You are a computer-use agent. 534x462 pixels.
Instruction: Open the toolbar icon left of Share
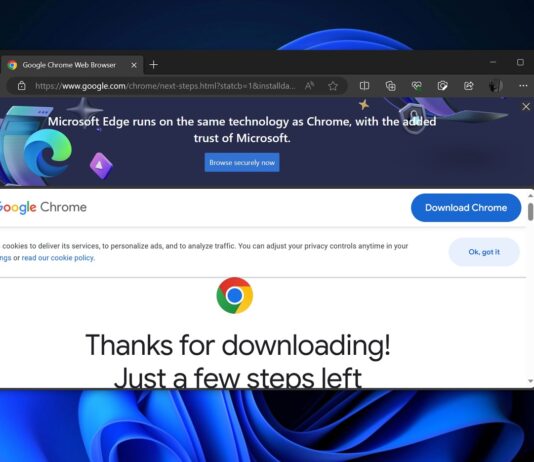click(x=442, y=86)
